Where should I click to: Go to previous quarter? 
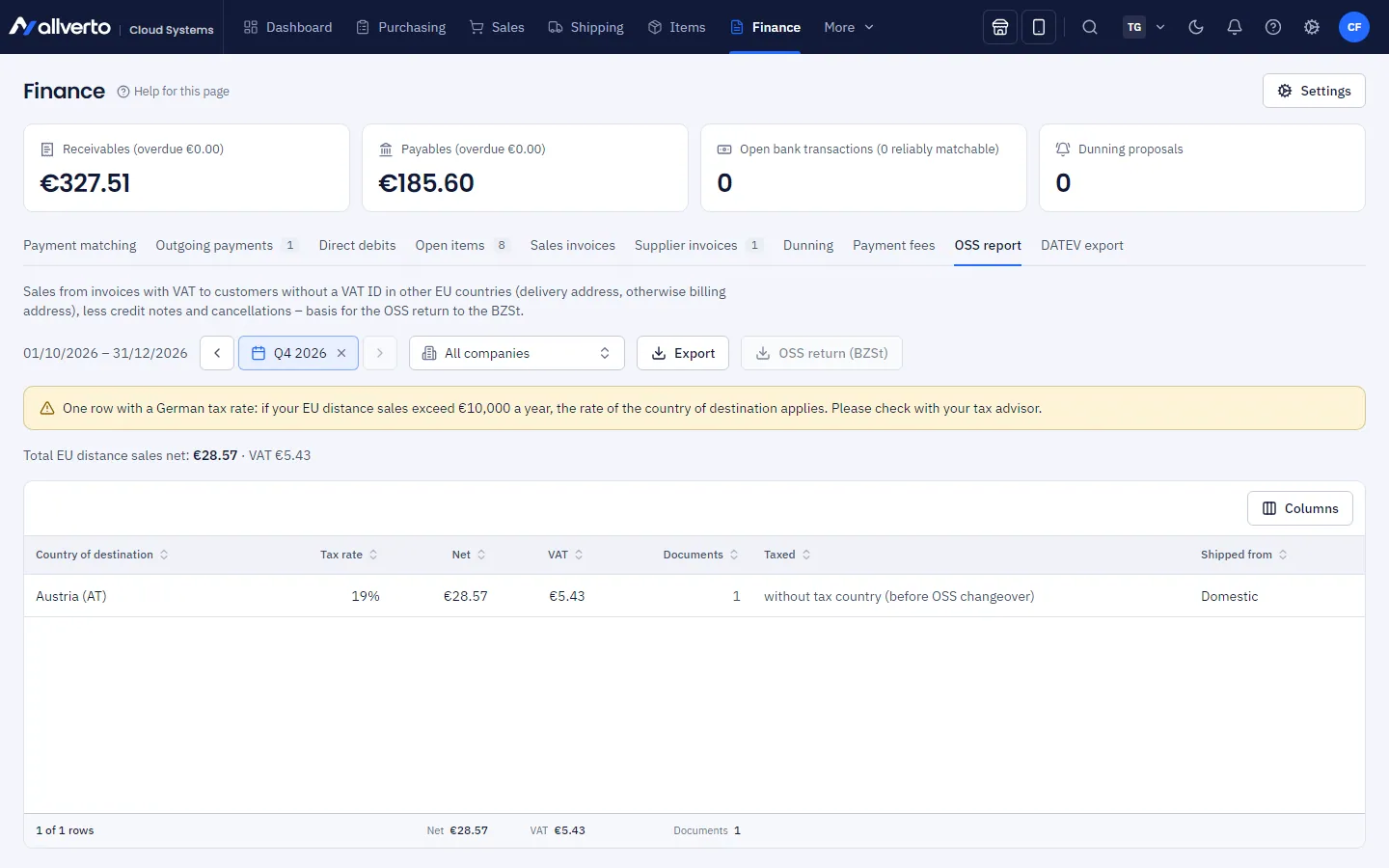click(x=217, y=353)
